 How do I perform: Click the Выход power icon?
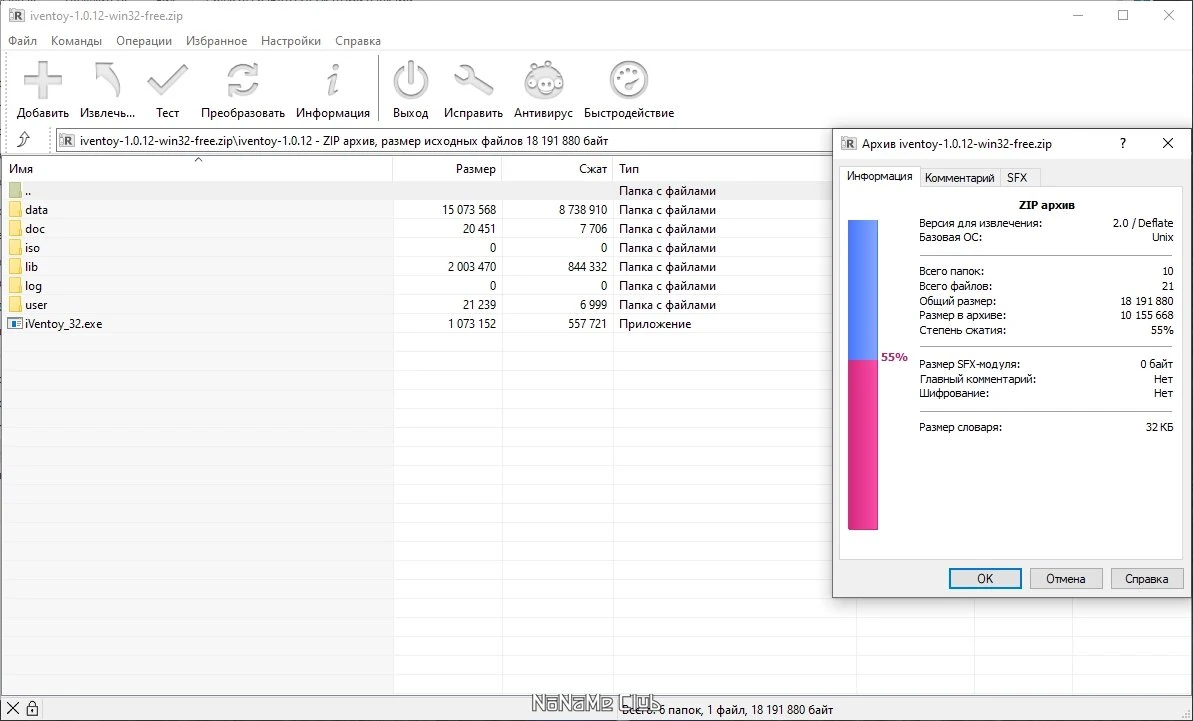coord(410,81)
